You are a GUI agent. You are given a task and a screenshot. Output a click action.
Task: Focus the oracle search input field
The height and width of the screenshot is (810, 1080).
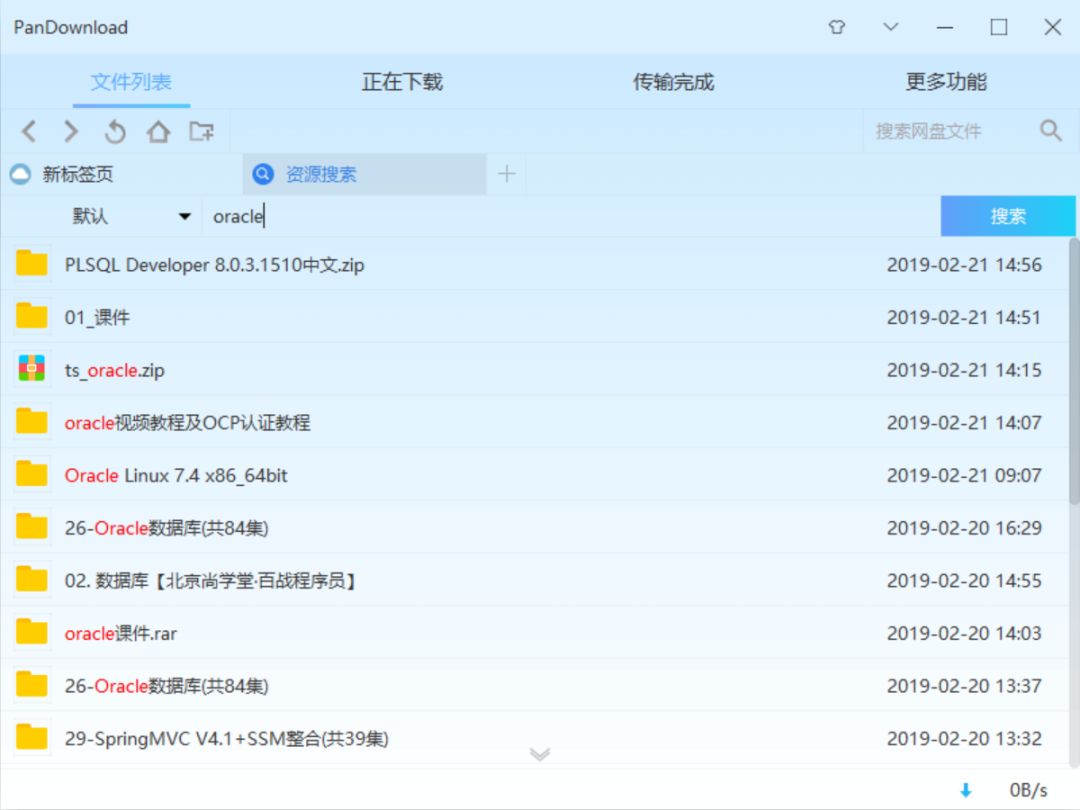[570, 216]
